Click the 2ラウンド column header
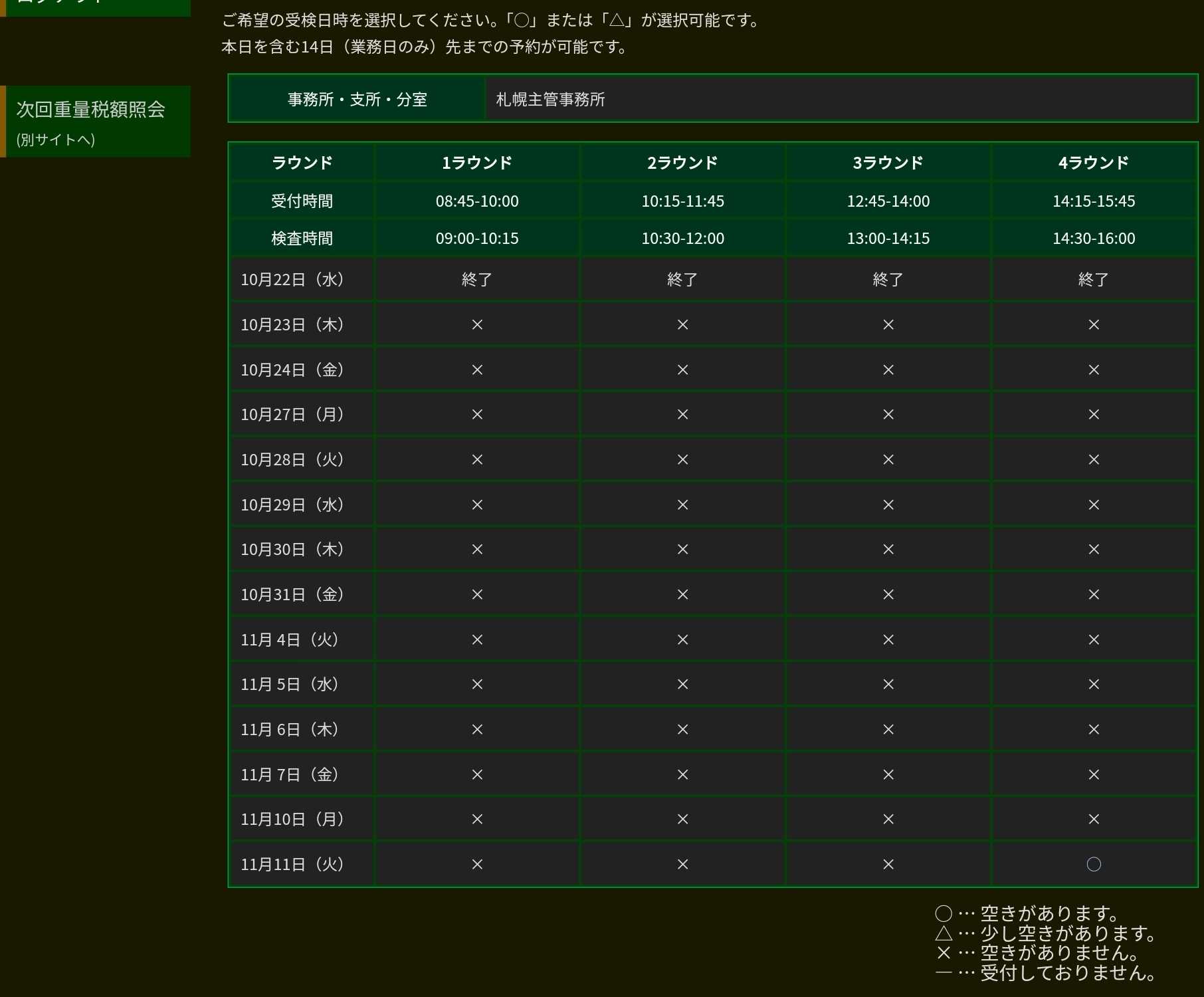This screenshot has height=997, width=1204. pos(682,162)
